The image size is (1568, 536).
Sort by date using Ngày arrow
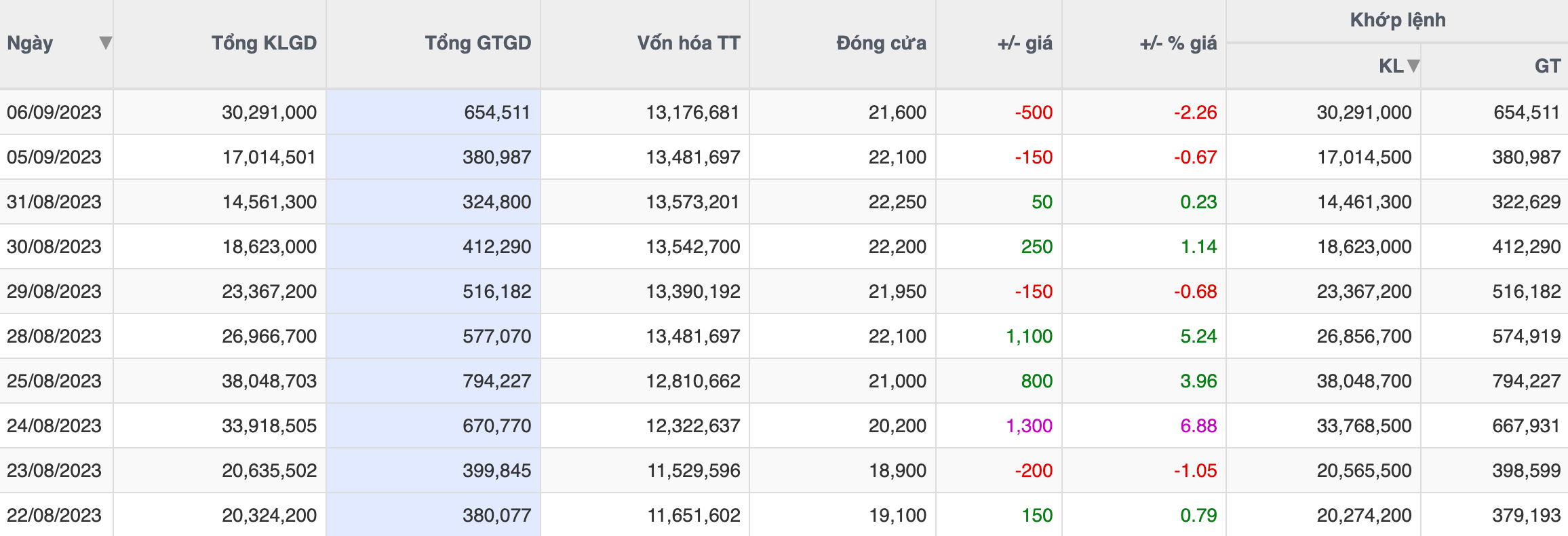[105, 43]
